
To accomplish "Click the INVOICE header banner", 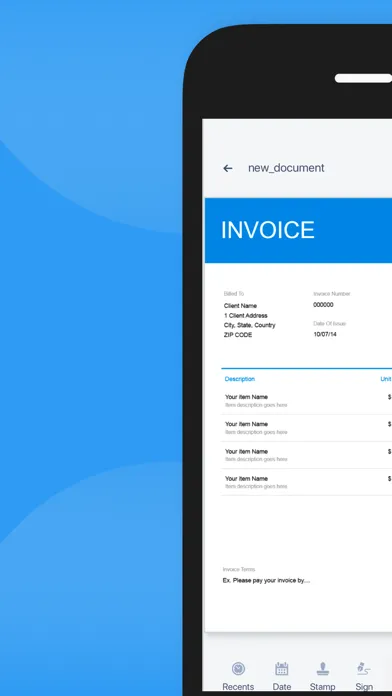I will (298, 230).
